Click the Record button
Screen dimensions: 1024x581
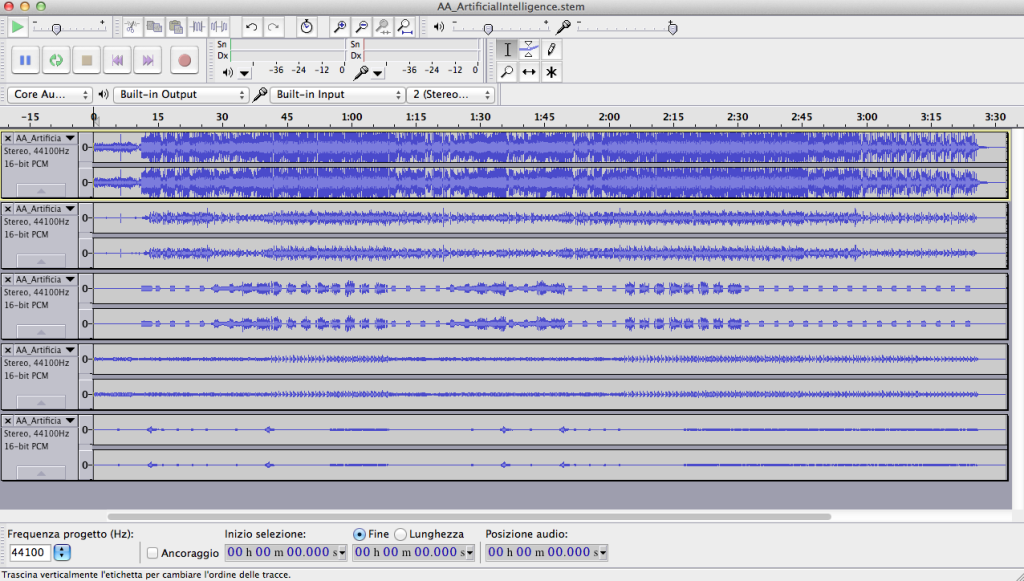coord(184,61)
